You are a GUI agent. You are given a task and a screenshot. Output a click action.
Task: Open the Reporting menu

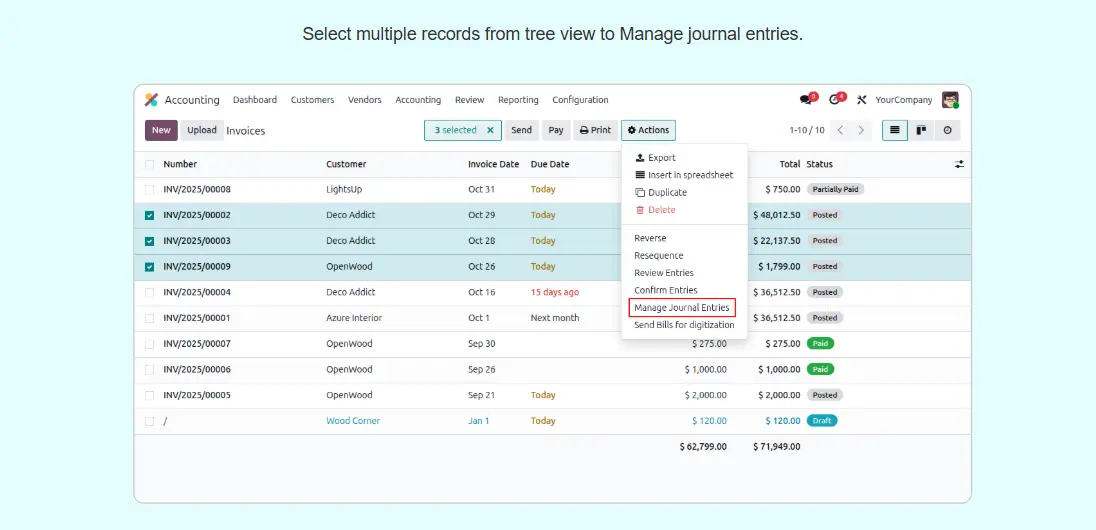[518, 100]
